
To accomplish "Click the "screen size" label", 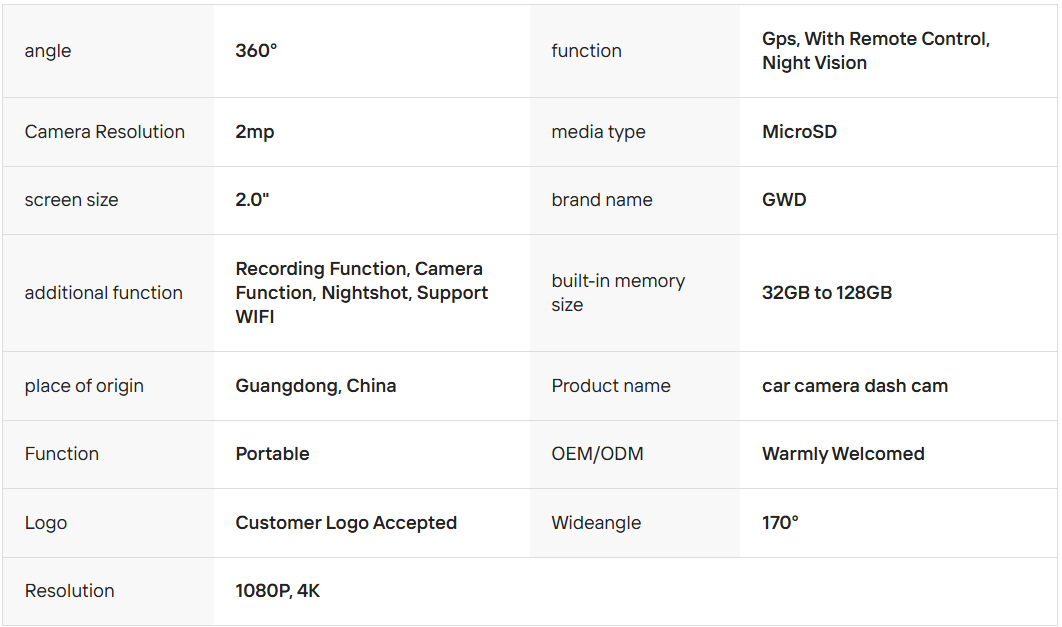I will tap(71, 200).
